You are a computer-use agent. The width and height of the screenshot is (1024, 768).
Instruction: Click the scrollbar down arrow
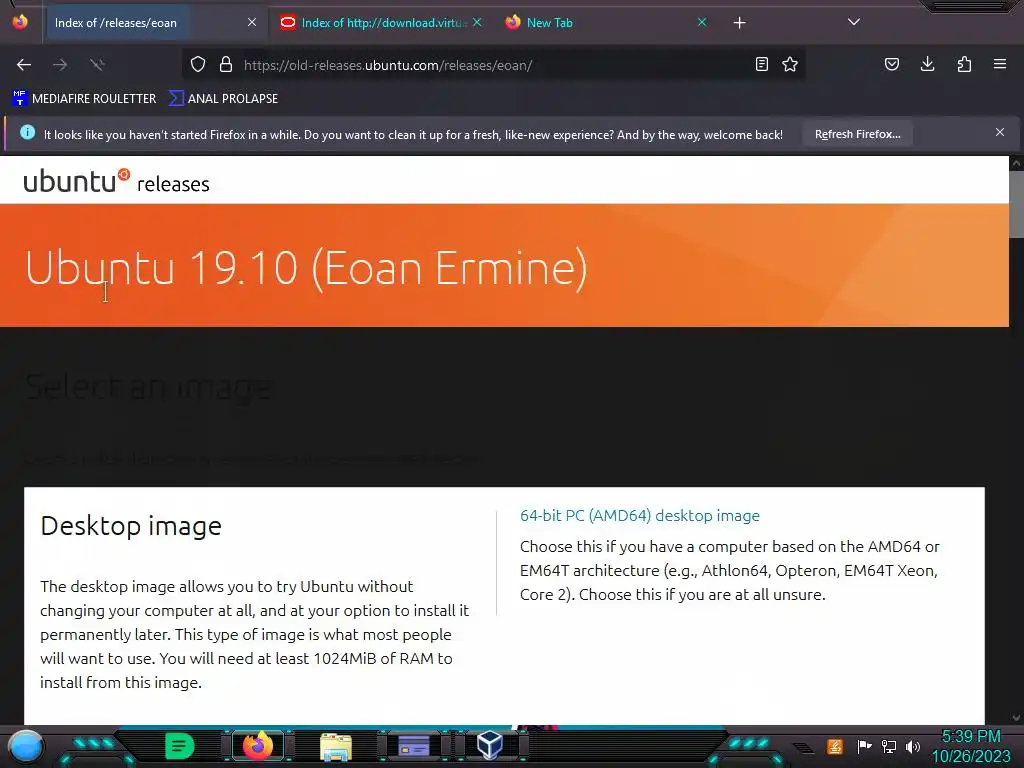coord(1016,717)
